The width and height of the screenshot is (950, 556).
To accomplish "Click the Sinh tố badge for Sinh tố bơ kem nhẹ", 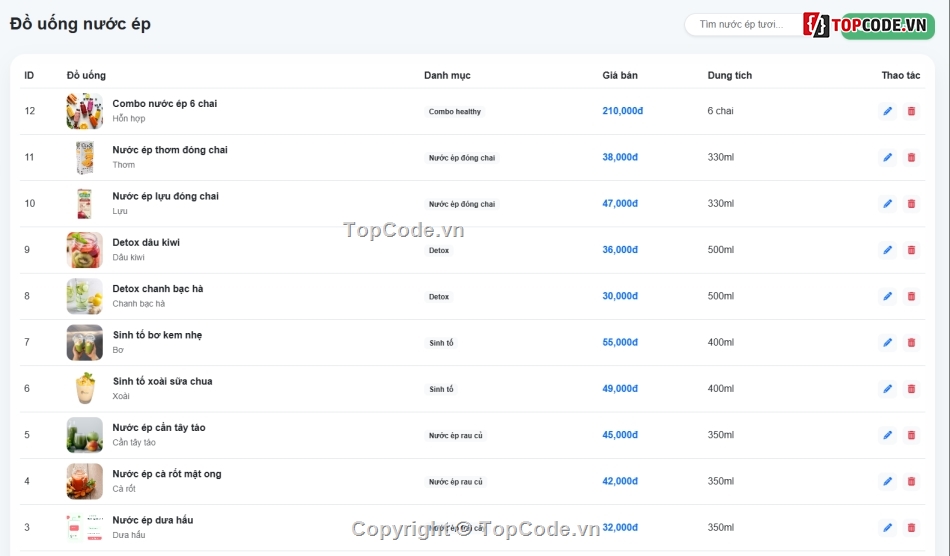I will click(441, 343).
